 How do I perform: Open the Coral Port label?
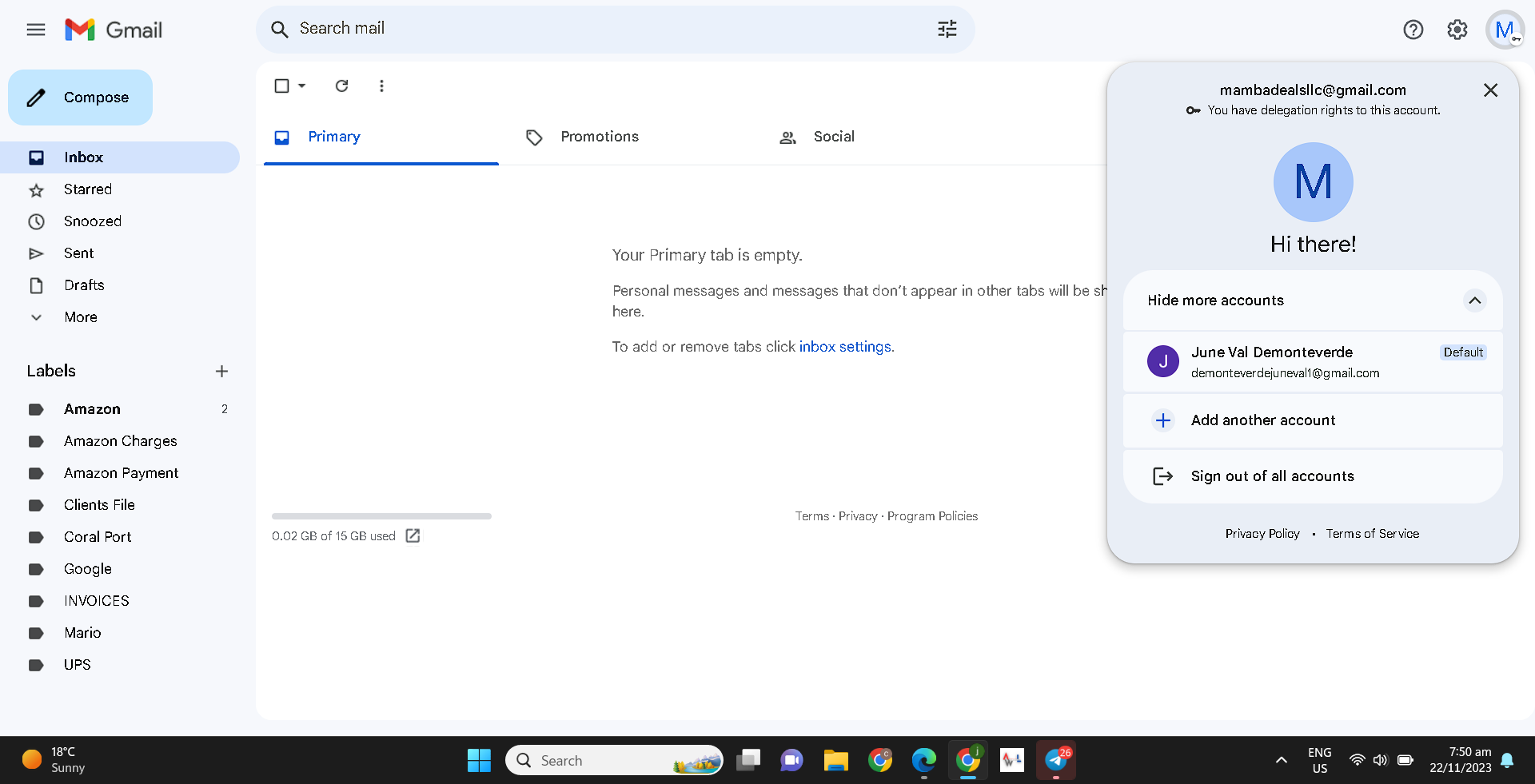[x=120, y=537]
